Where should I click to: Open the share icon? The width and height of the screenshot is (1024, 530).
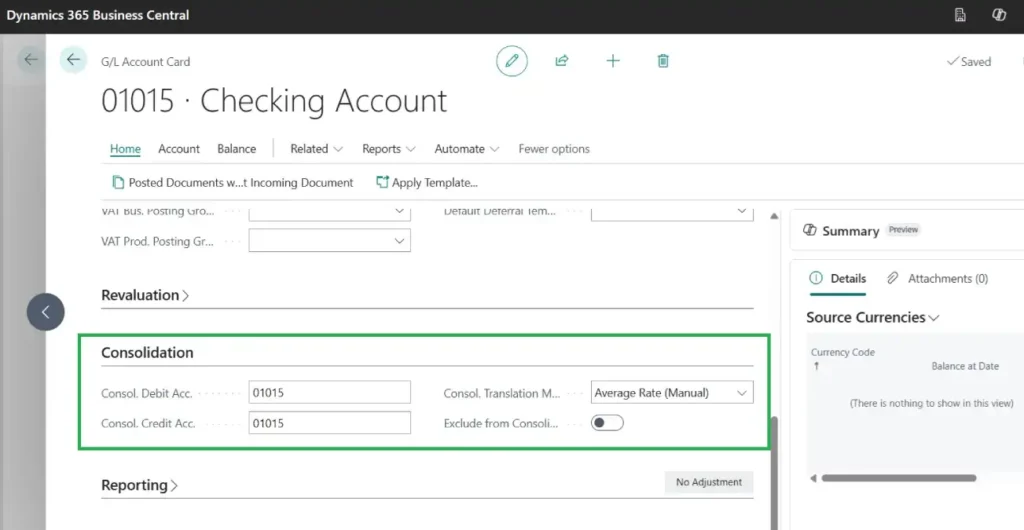tap(562, 61)
